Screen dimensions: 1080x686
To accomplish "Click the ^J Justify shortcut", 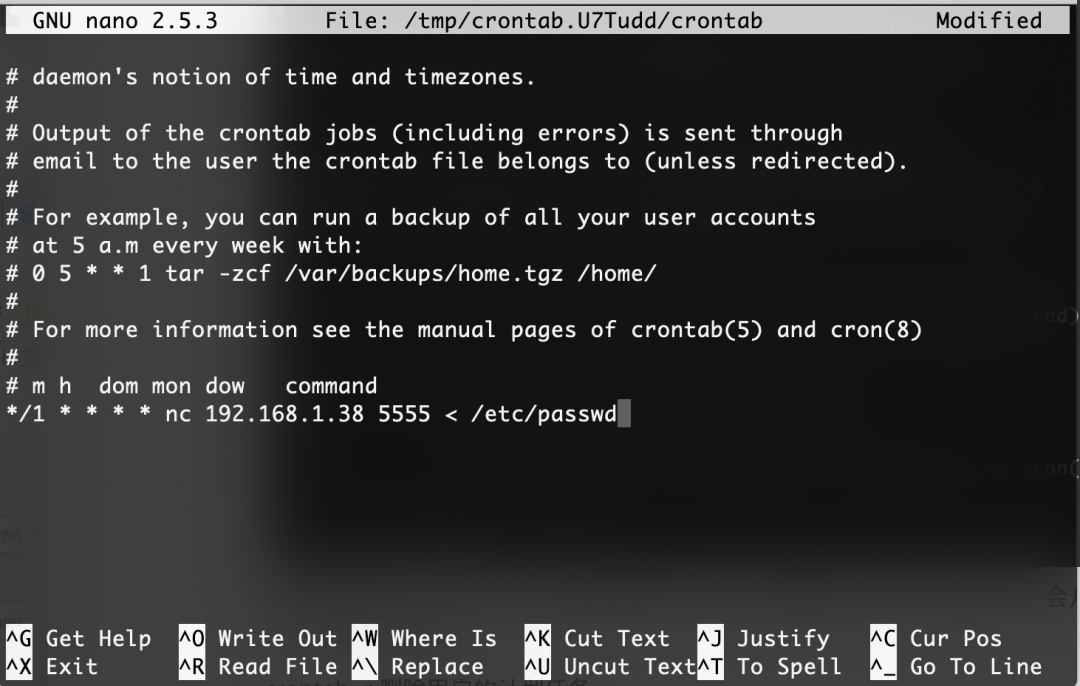I will point(764,638).
